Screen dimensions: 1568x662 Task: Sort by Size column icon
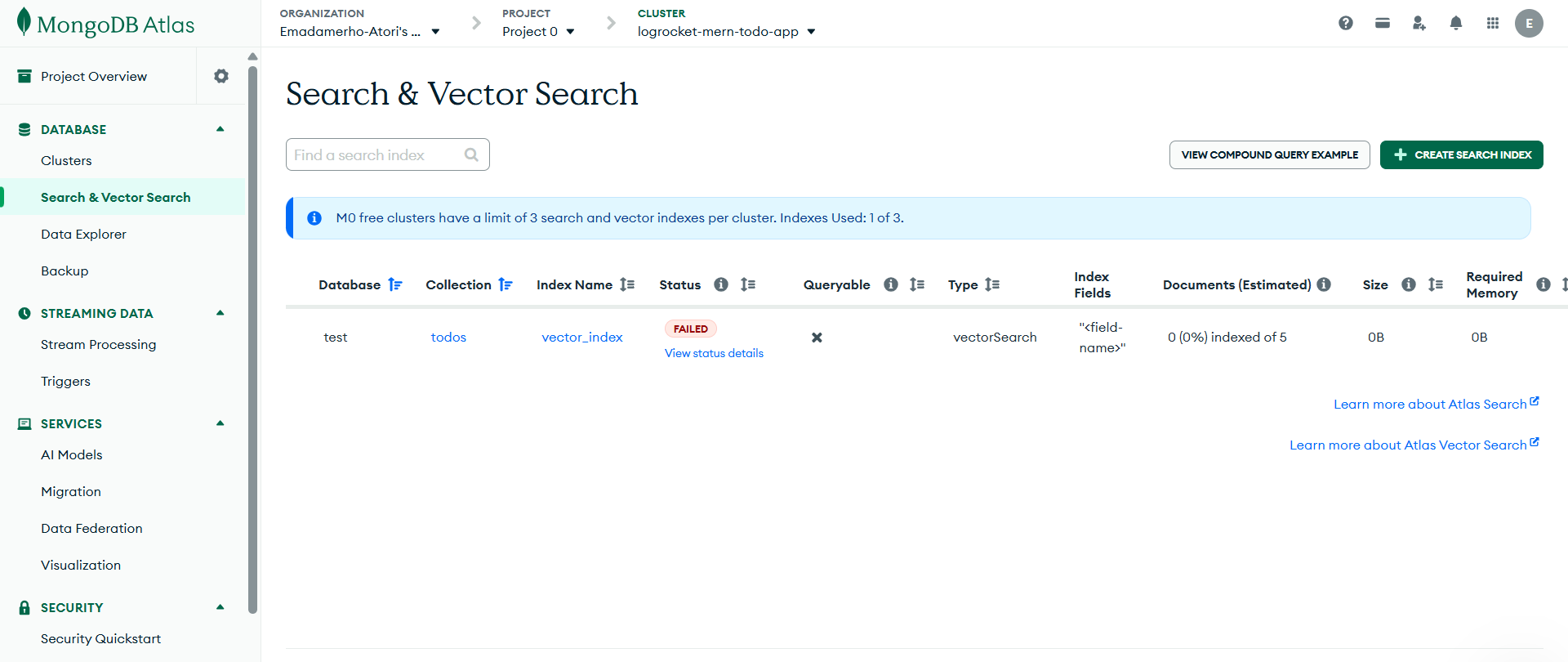pos(1436,284)
